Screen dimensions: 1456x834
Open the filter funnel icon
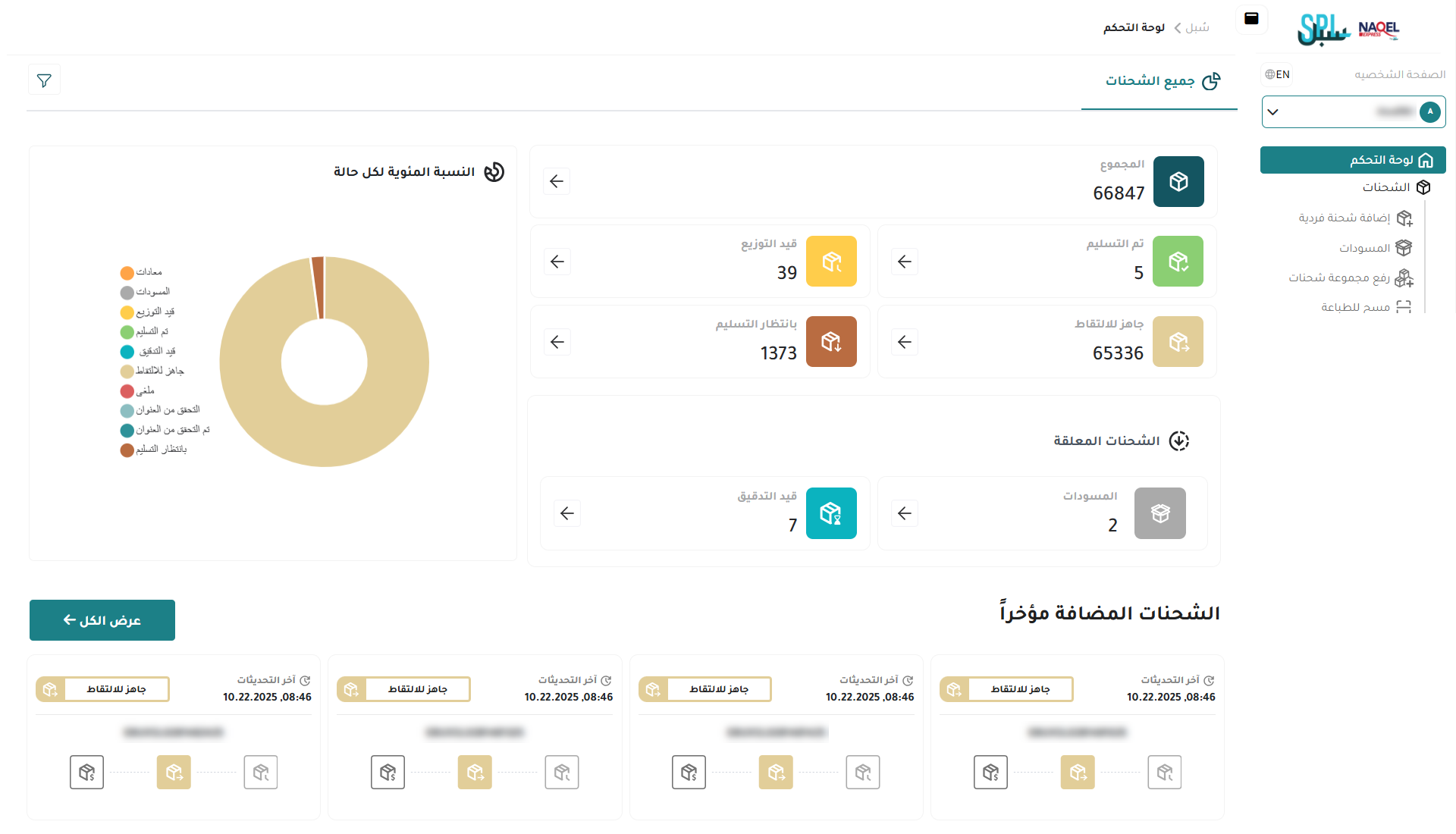[44, 80]
